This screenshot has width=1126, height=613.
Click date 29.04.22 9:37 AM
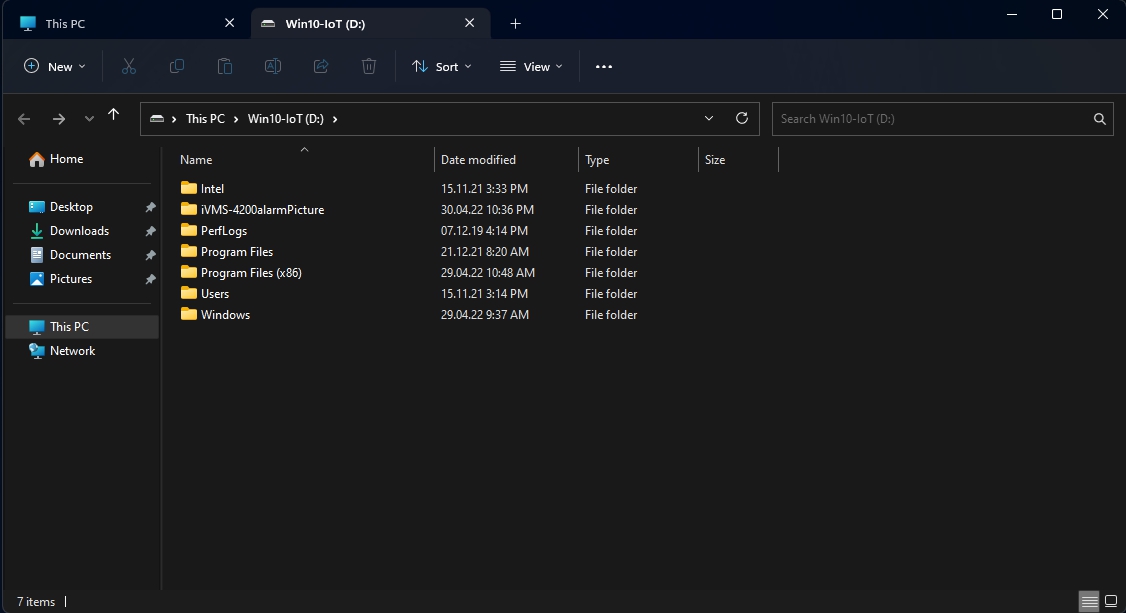[485, 314]
